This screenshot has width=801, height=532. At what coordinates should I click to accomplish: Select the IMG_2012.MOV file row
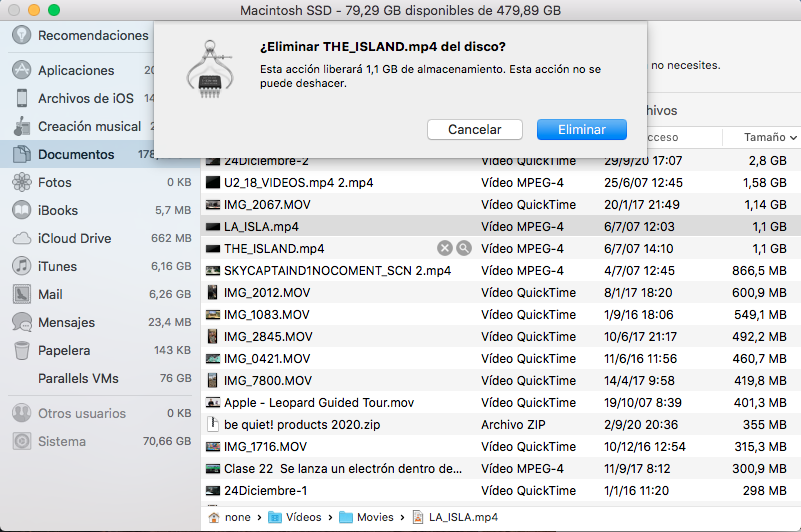(x=501, y=292)
